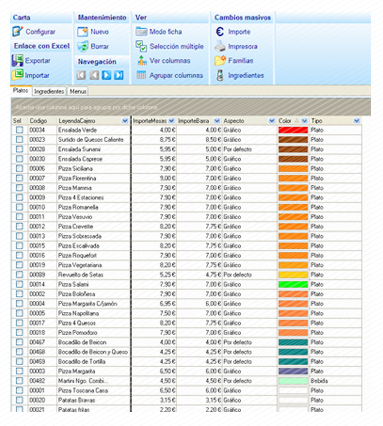The height and width of the screenshot is (426, 383).
Task: Click the Familias folder icon
Action: point(220,61)
